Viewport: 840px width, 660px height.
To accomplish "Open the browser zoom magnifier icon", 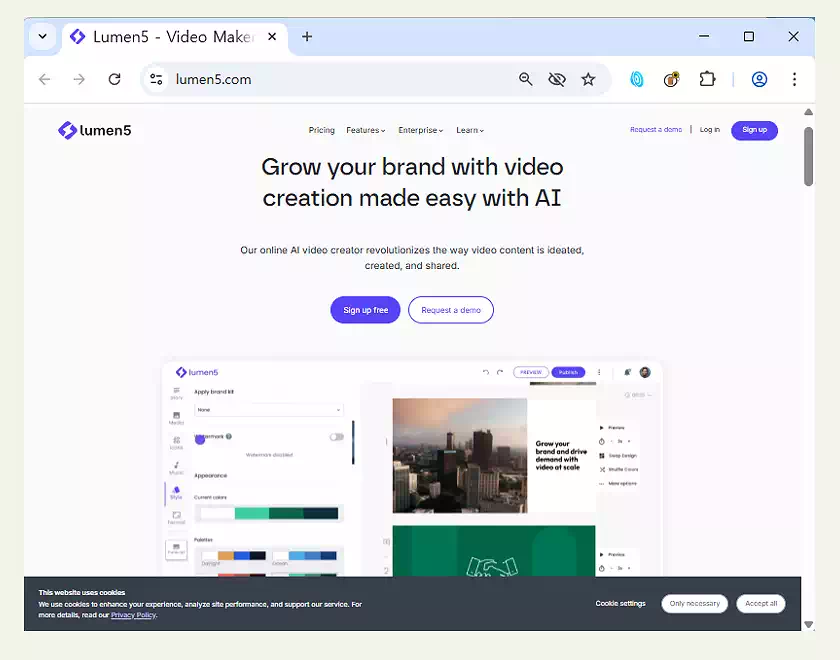I will [x=526, y=79].
